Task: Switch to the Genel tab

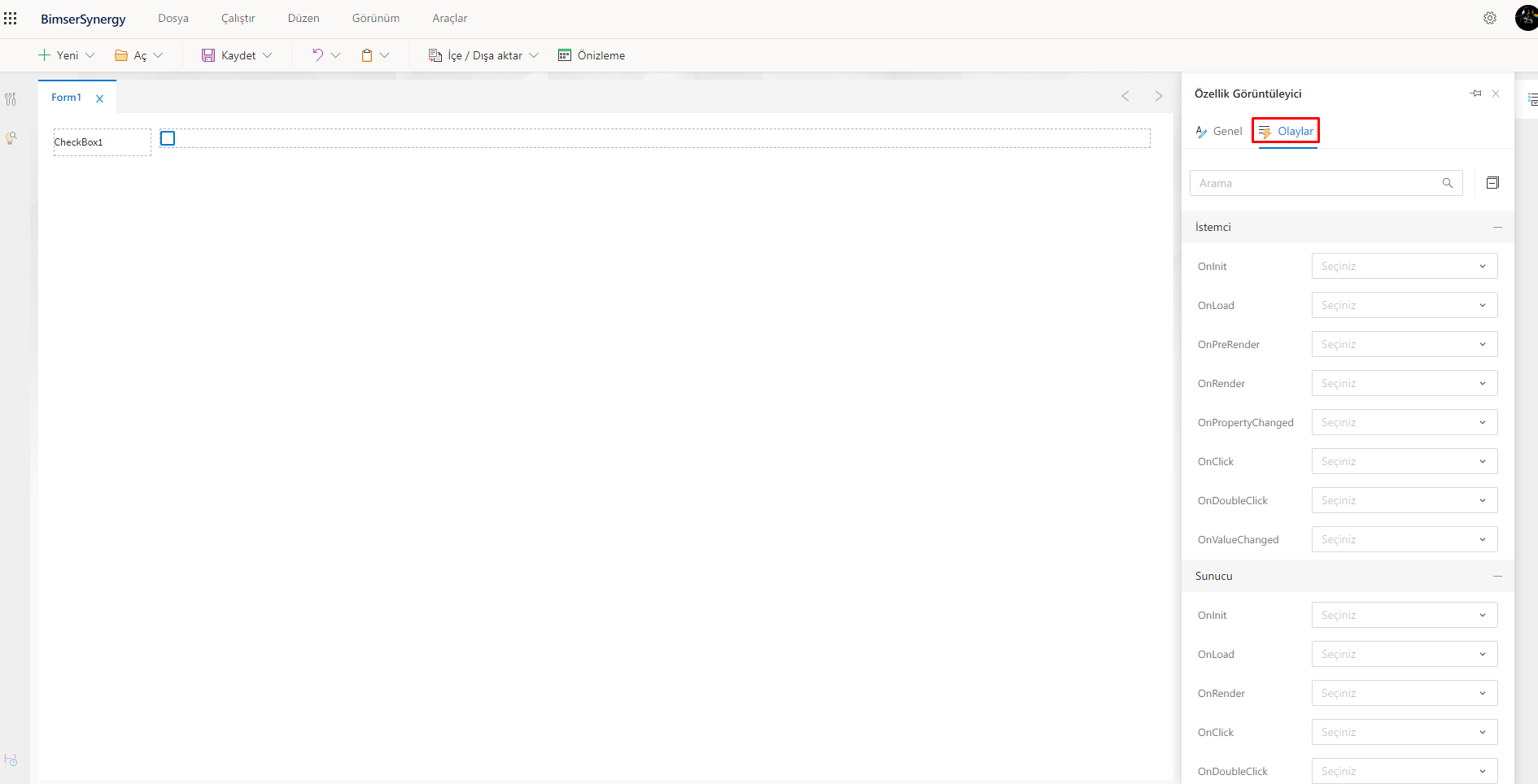Action: tap(1219, 131)
